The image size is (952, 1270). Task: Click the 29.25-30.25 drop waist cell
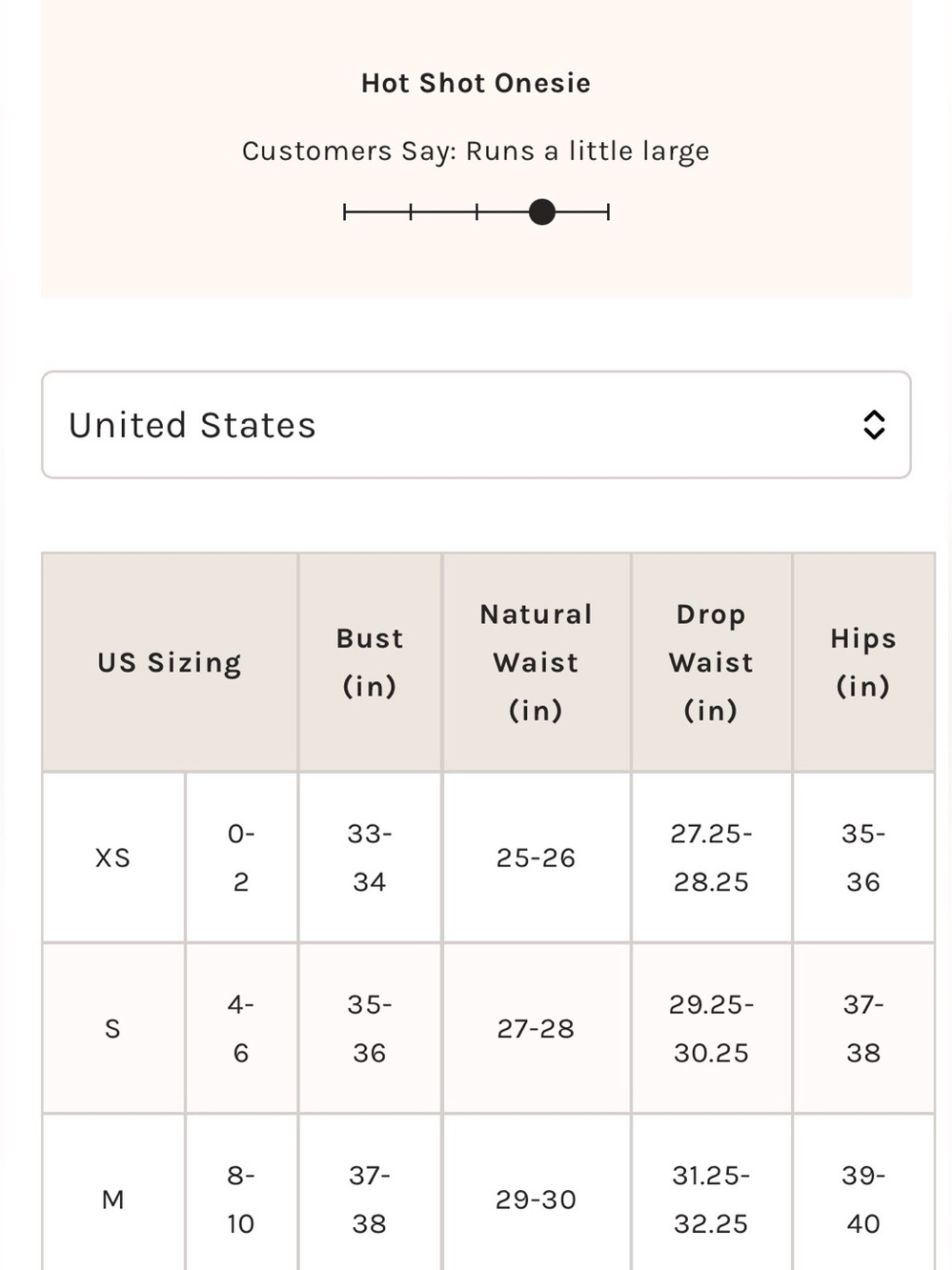click(x=711, y=1029)
